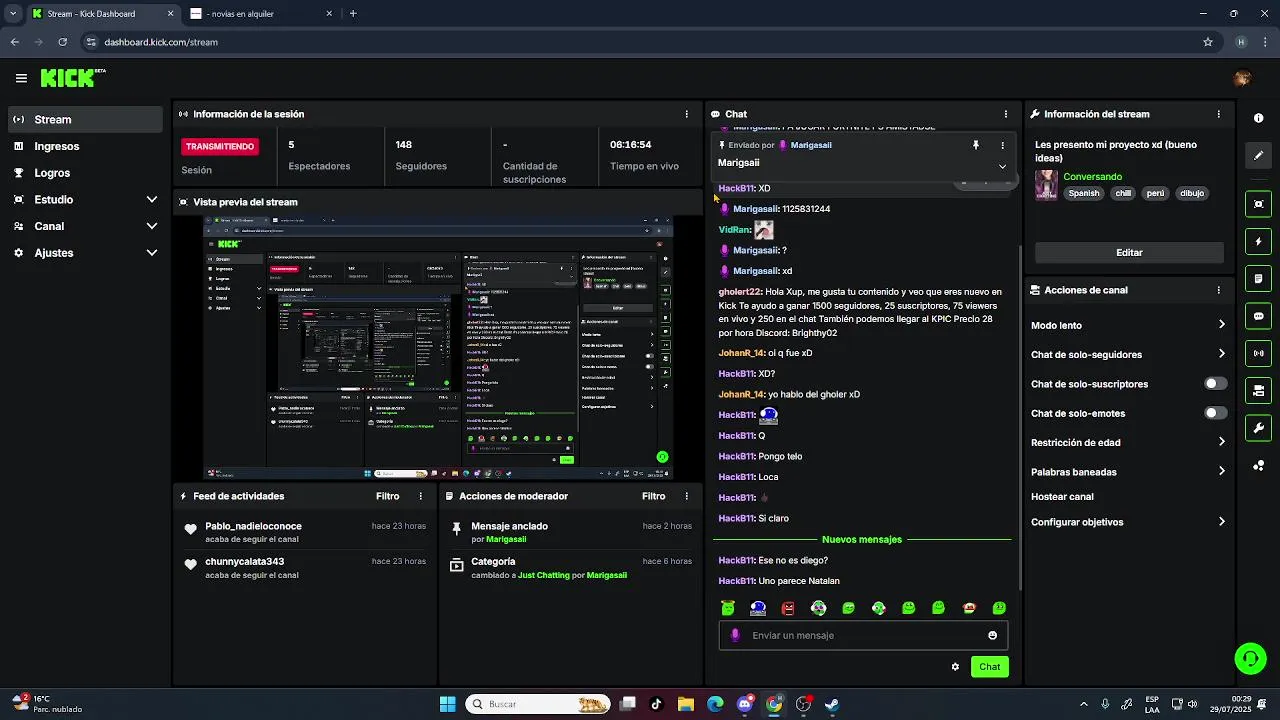Select Stream in the left sidebar
Image resolution: width=1280 pixels, height=720 pixels.
(x=85, y=119)
